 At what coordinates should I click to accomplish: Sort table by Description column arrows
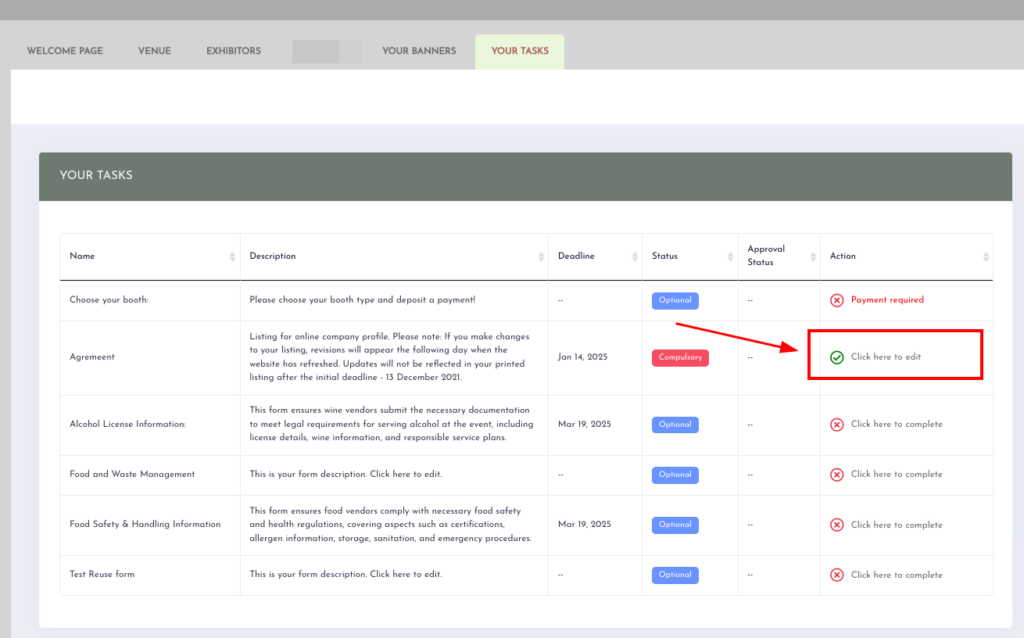tap(540, 257)
